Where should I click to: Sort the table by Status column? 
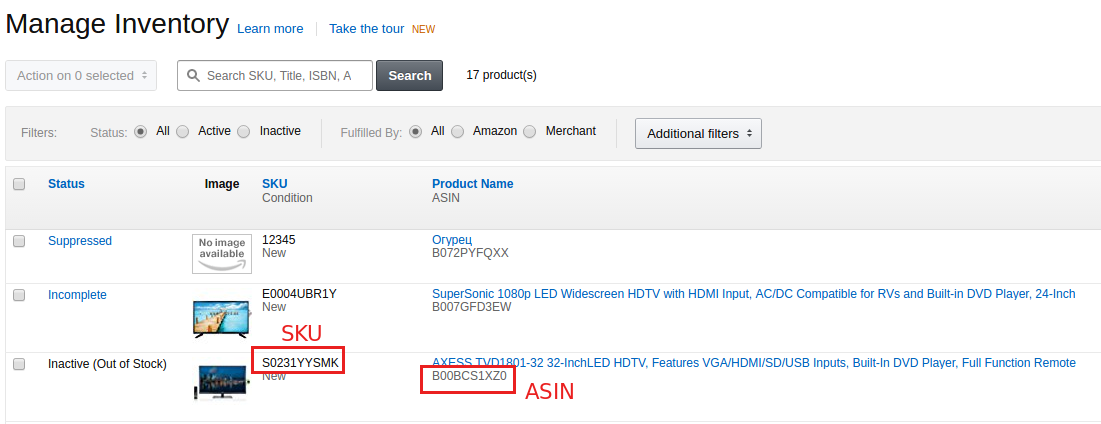(66, 184)
